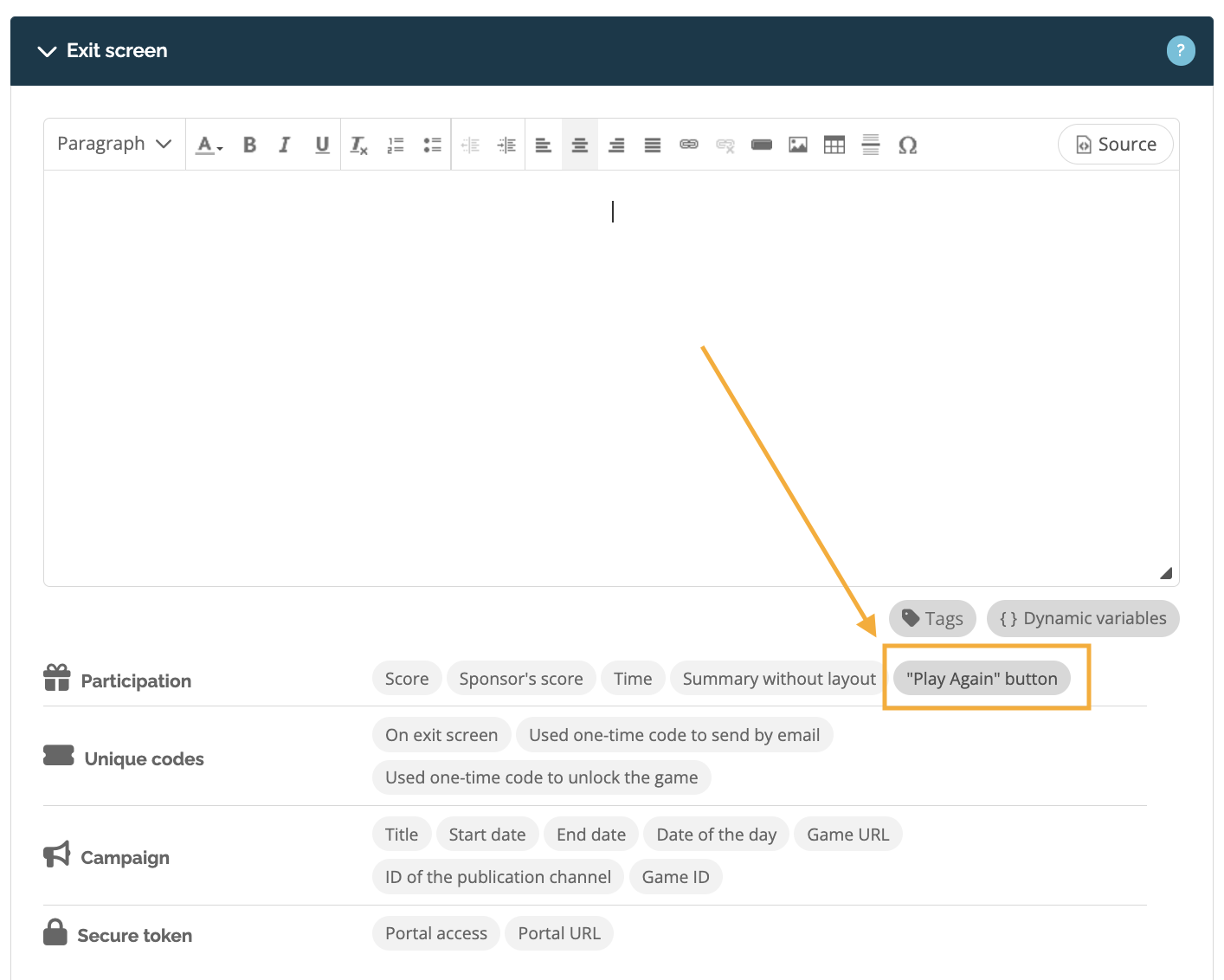This screenshot has height=980, width=1224.
Task: Insert the On exit screen tag
Action: [441, 734]
